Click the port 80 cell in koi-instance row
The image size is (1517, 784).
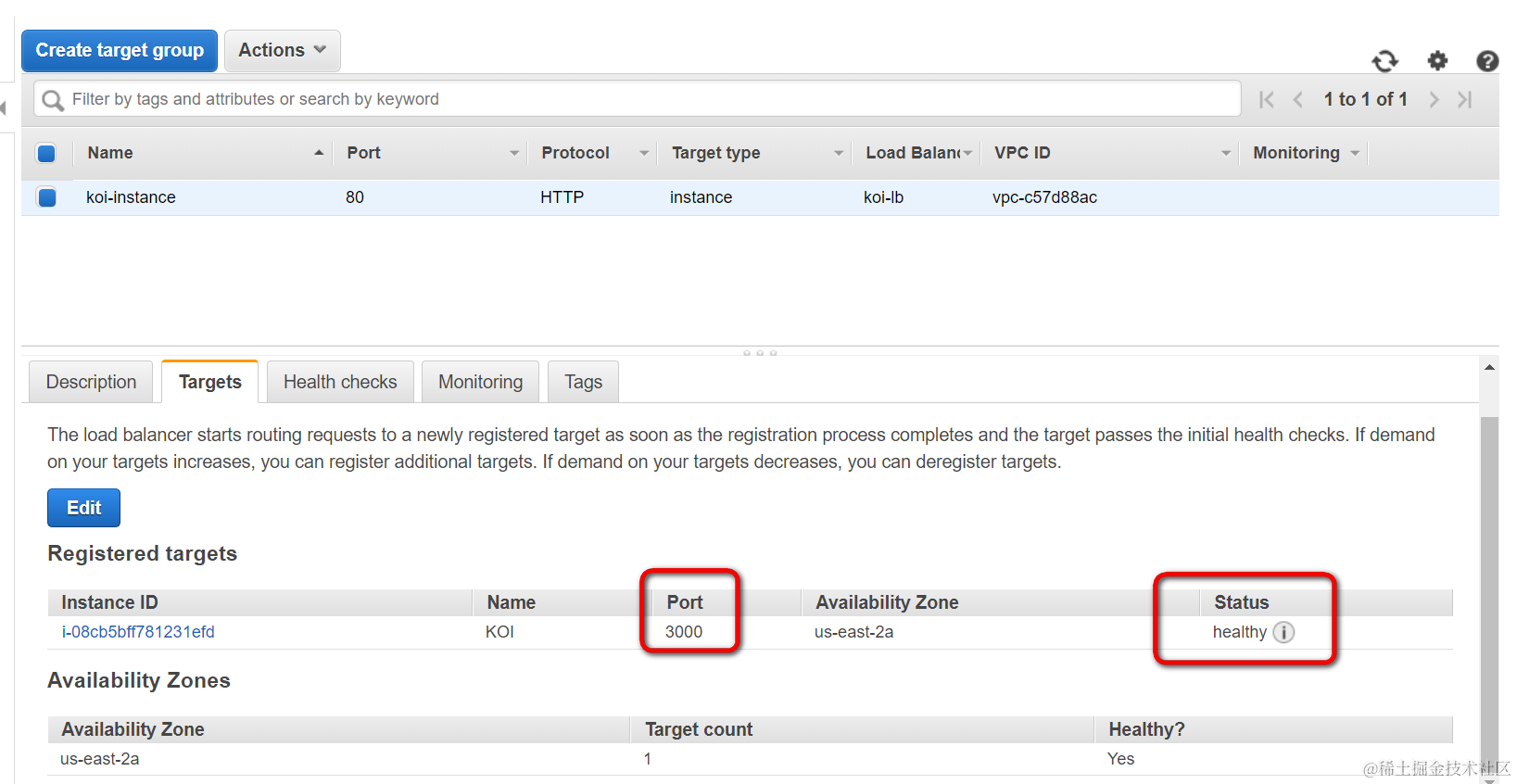(x=354, y=197)
